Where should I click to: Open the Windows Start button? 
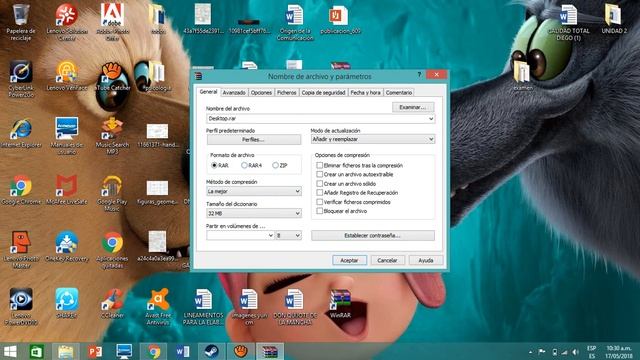[x=10, y=351]
